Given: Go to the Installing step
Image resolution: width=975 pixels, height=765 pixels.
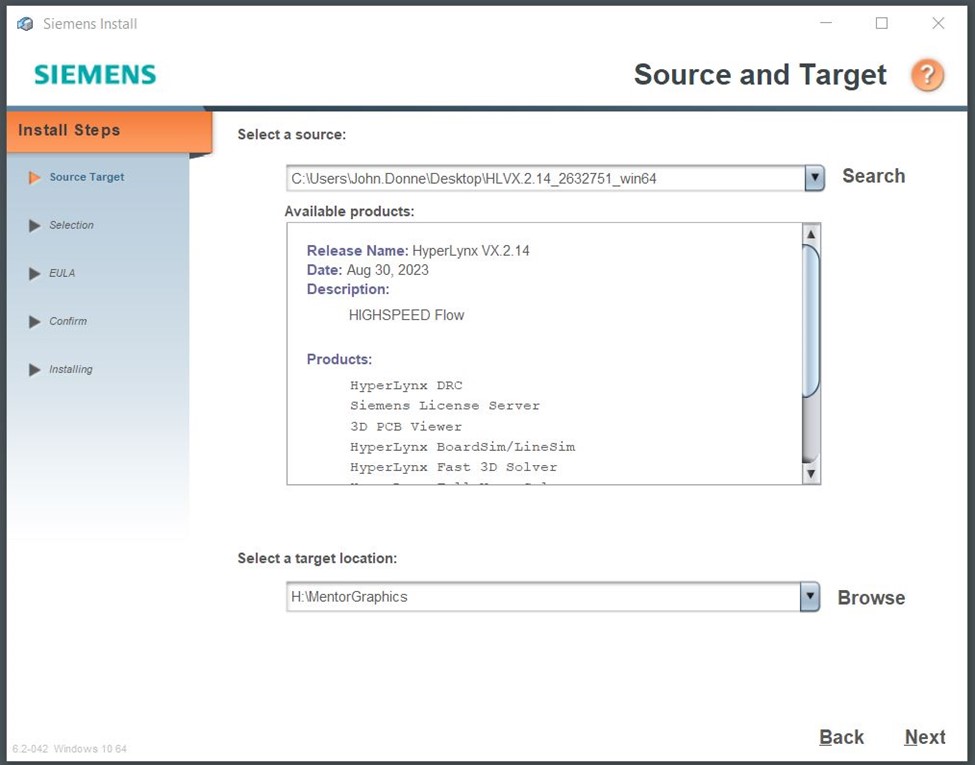Looking at the screenshot, I should [71, 369].
